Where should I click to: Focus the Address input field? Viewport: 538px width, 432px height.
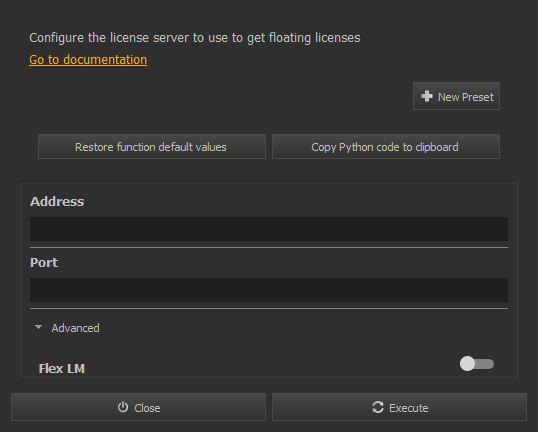pyautogui.click(x=269, y=229)
